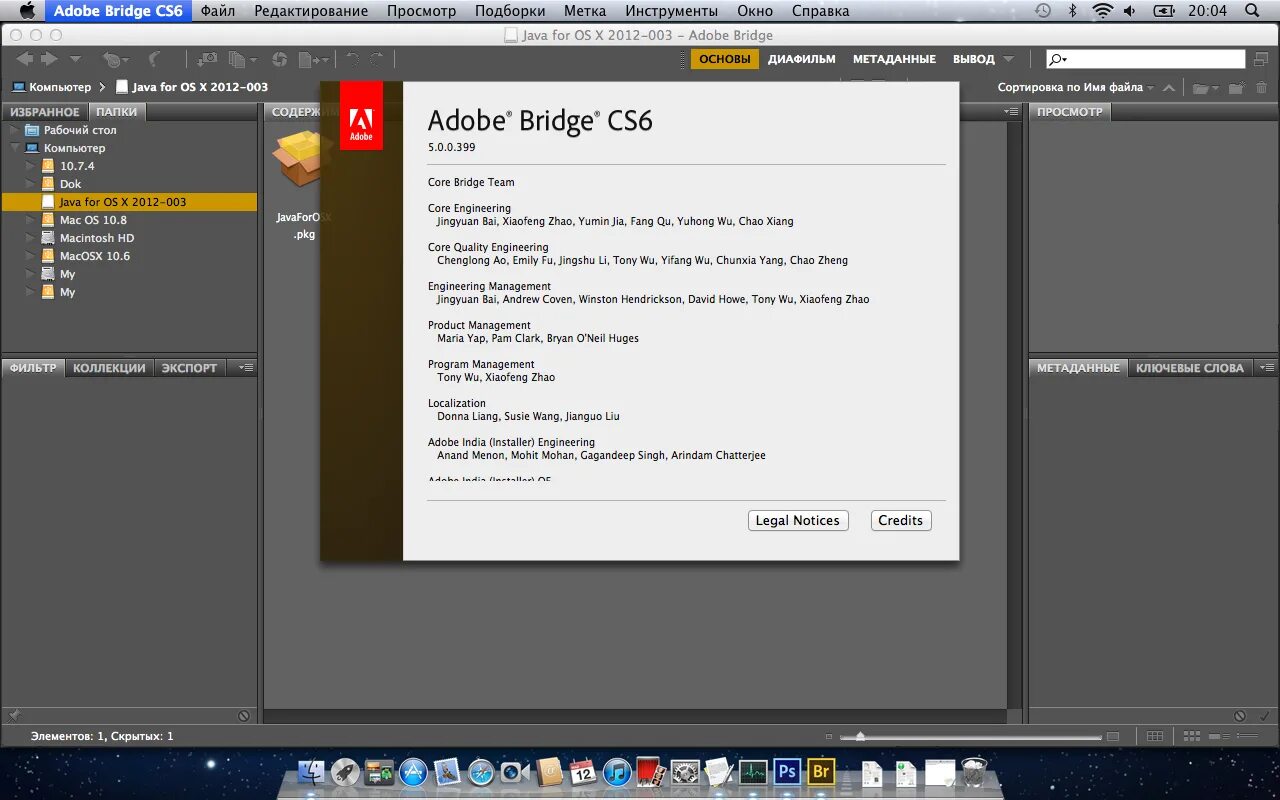Image resolution: width=1280 pixels, height=800 pixels.
Task: Open recent folder icon dropdown
Action: [1205, 88]
